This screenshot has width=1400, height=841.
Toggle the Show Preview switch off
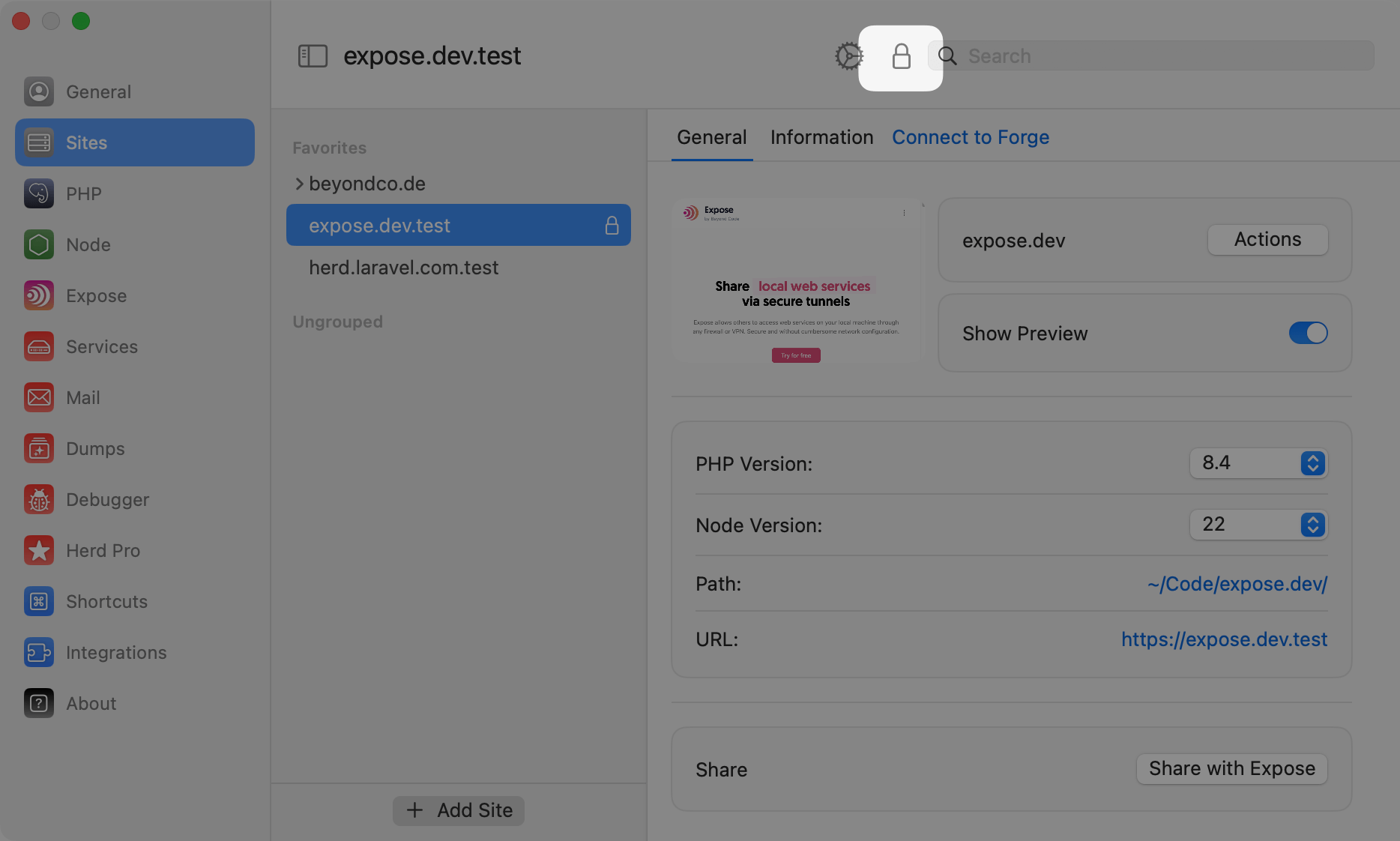pos(1309,333)
